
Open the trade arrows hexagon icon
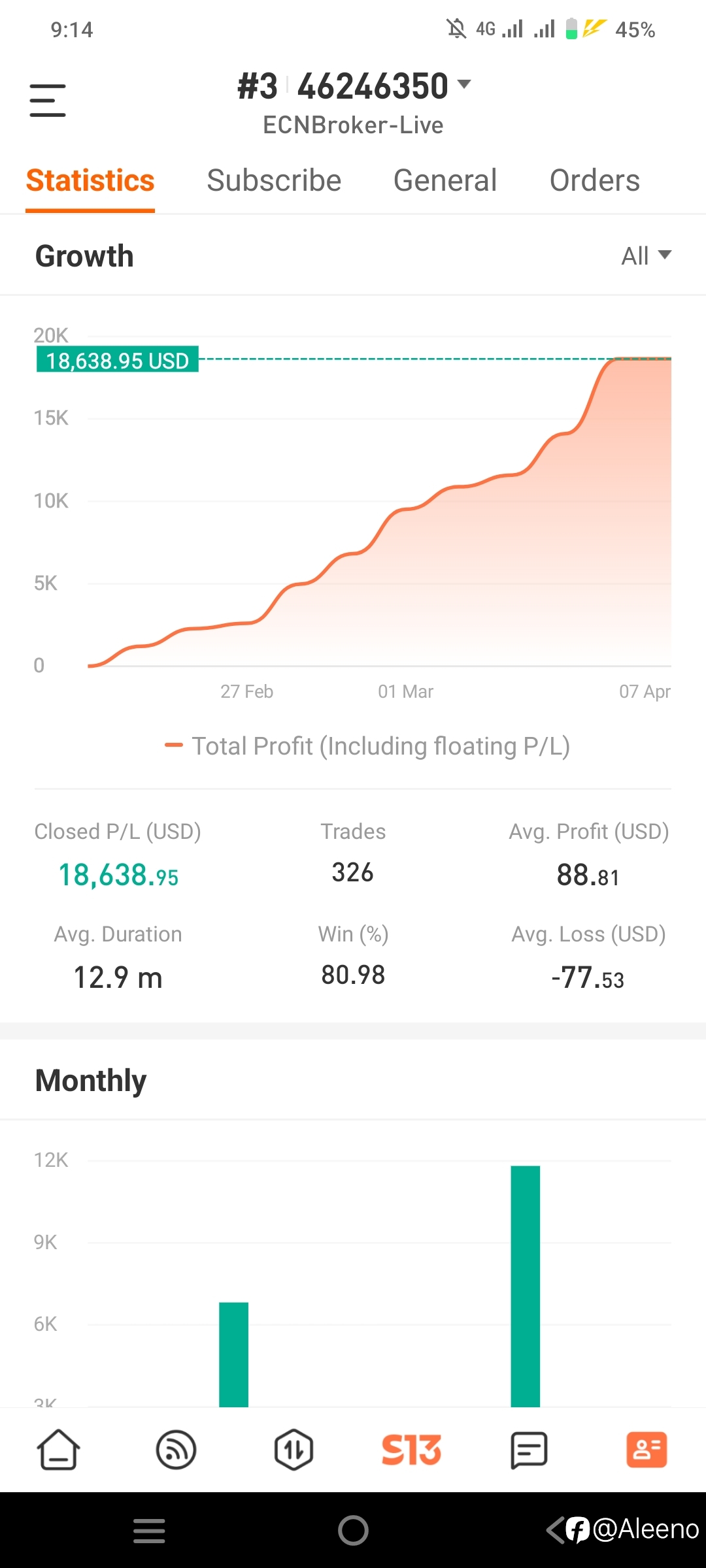click(x=294, y=1450)
